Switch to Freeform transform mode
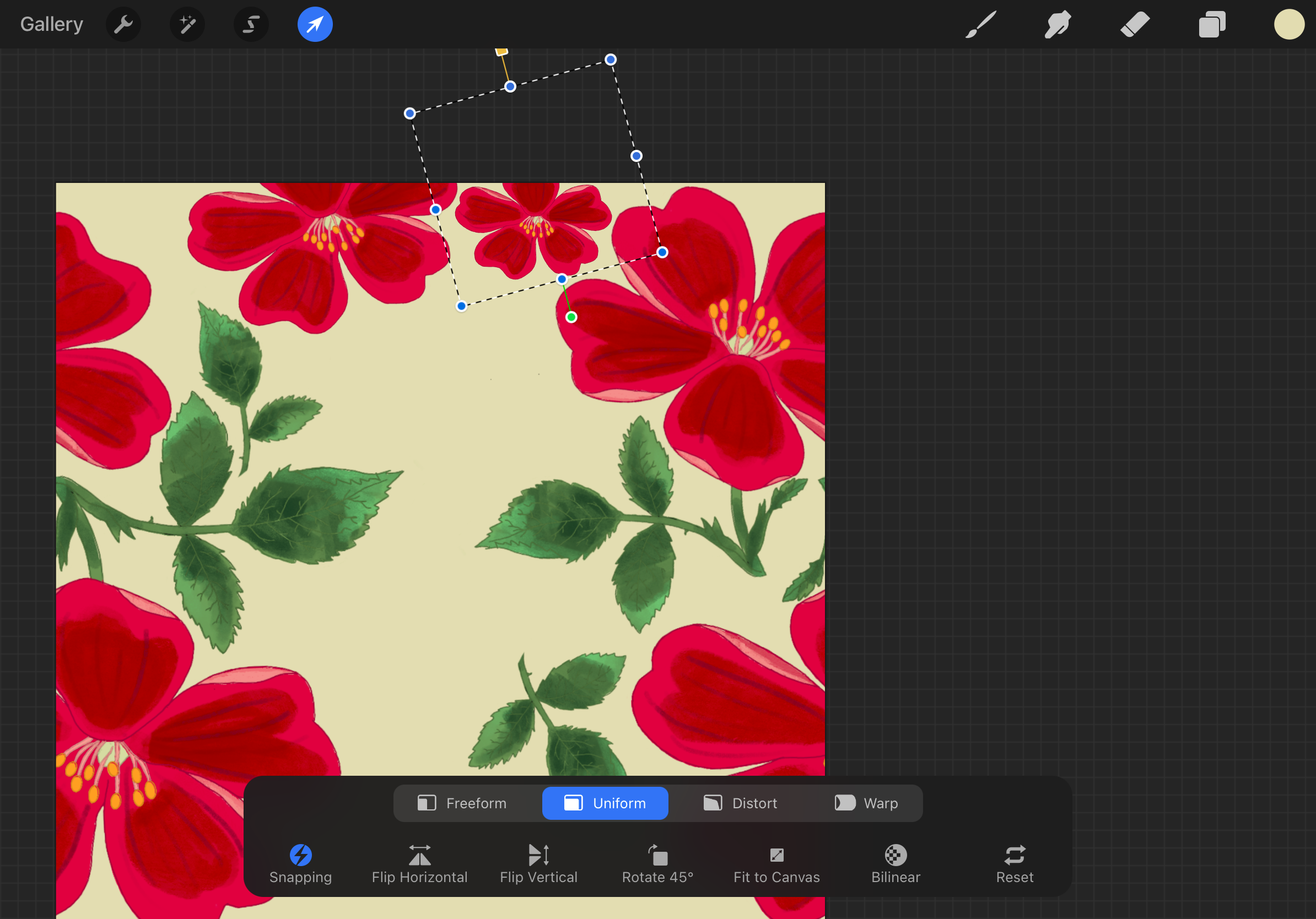1316x919 pixels. pyautogui.click(x=462, y=803)
